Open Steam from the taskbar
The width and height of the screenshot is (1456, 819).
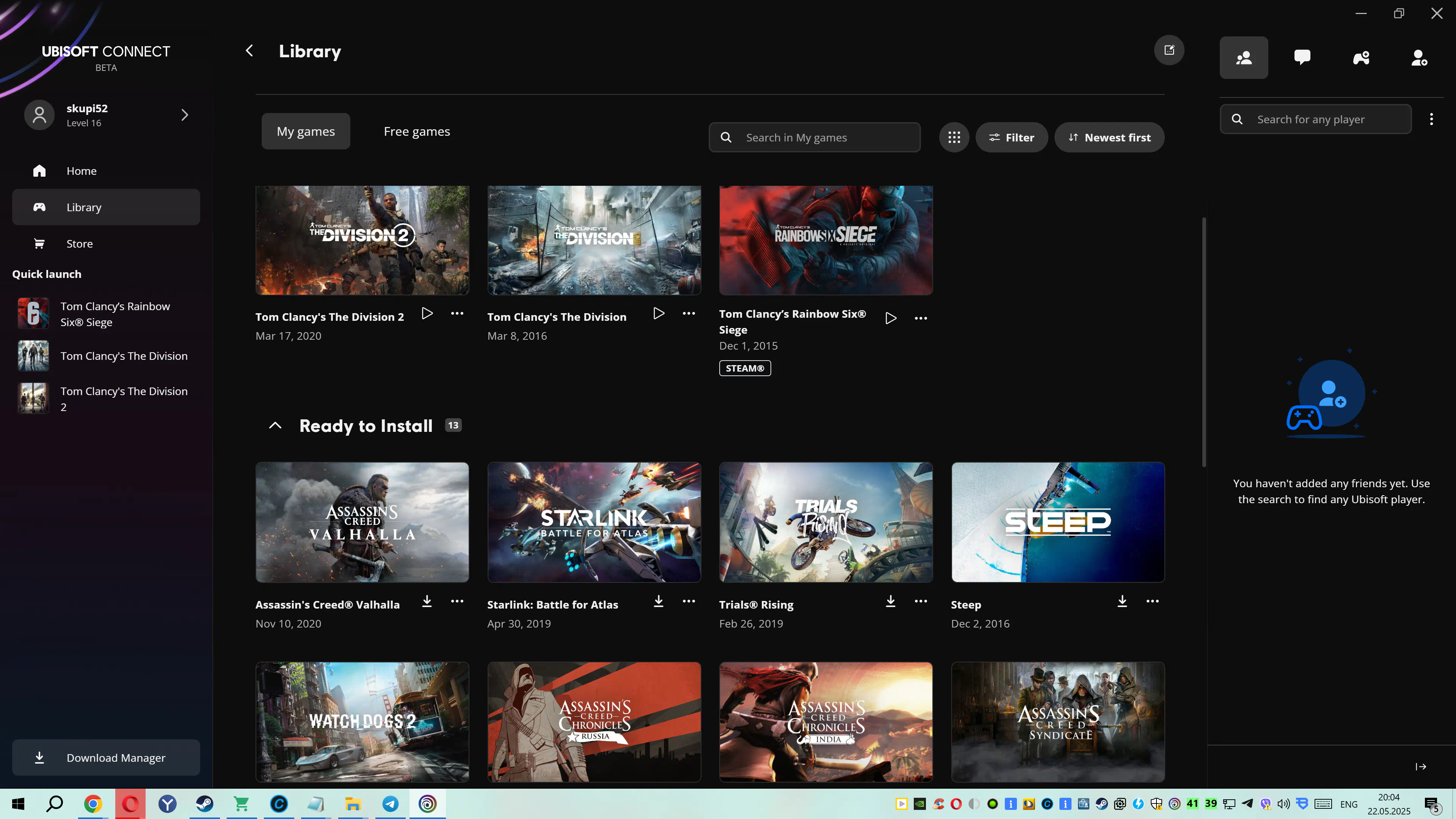(205, 804)
